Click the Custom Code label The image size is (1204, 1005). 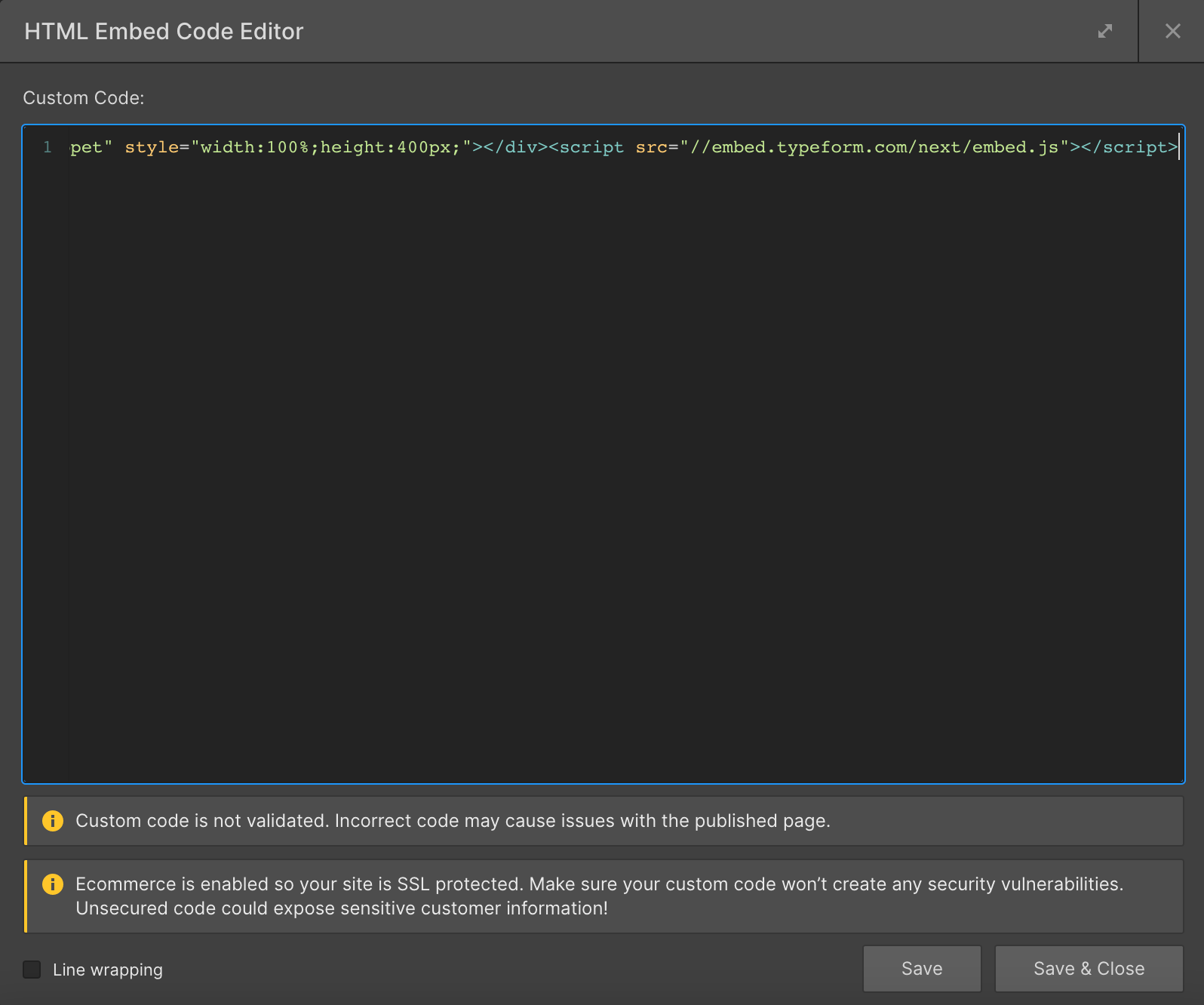(x=84, y=98)
